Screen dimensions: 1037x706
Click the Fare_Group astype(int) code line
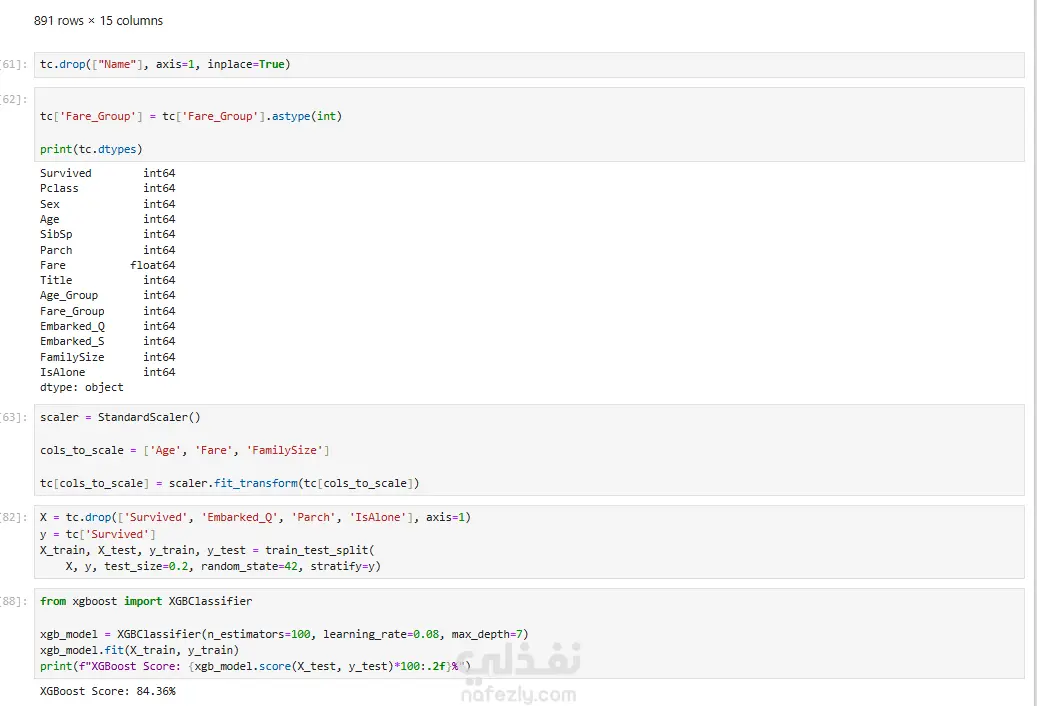point(191,116)
